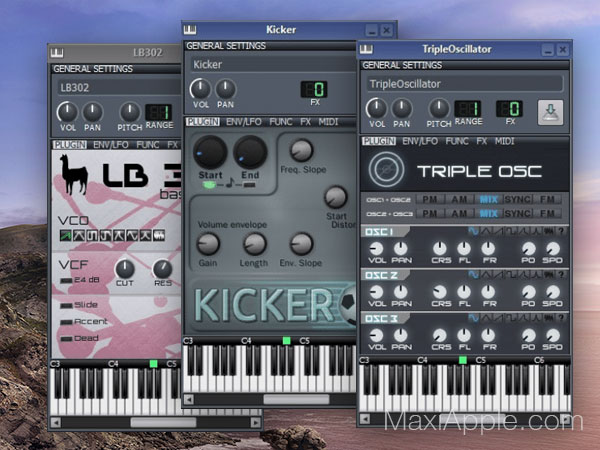Select the noise VCO waveform in LB302

[x=159, y=235]
